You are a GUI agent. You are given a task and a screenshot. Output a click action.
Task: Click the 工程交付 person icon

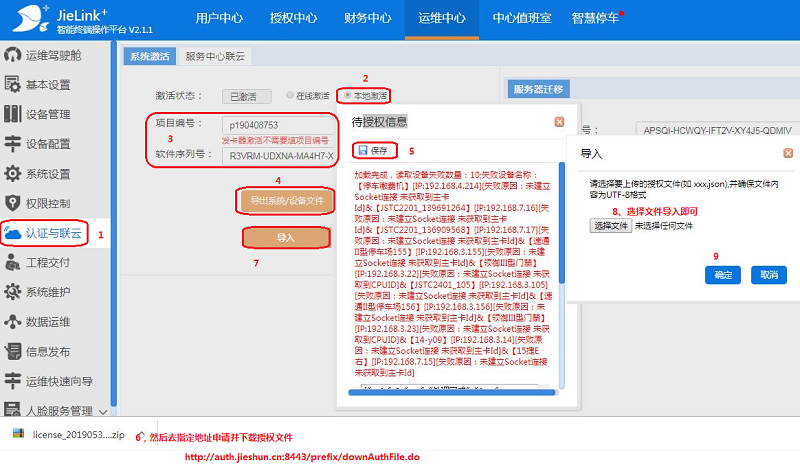click(x=12, y=262)
